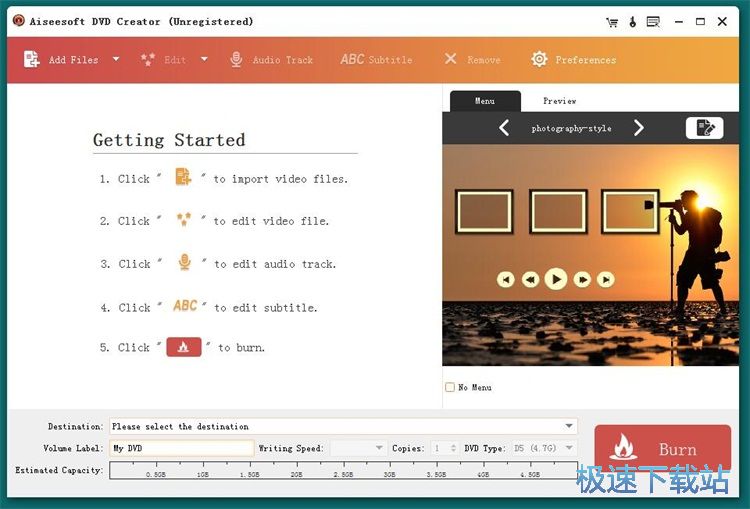Click the shopping cart purchase icon
The height and width of the screenshot is (509, 750).
612,22
